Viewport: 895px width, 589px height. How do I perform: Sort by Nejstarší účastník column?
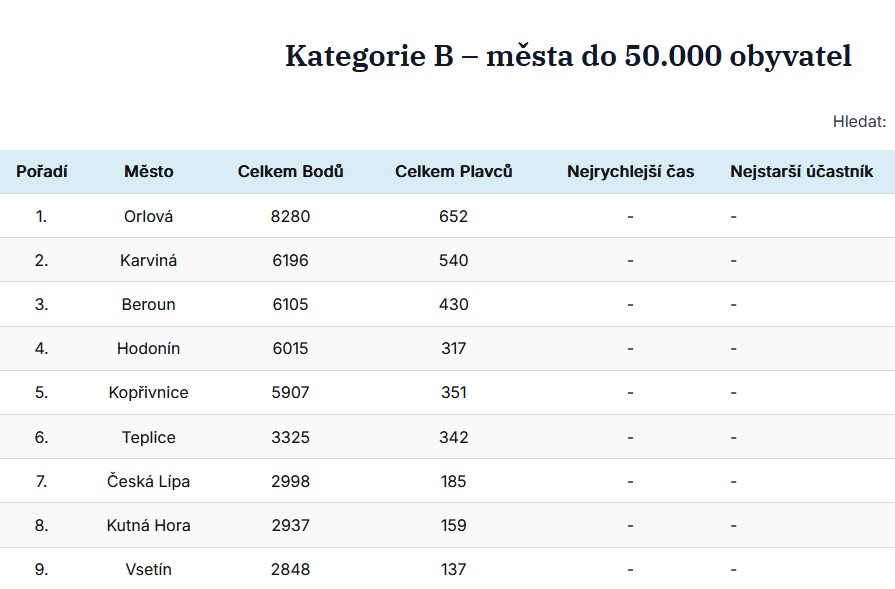pos(801,172)
